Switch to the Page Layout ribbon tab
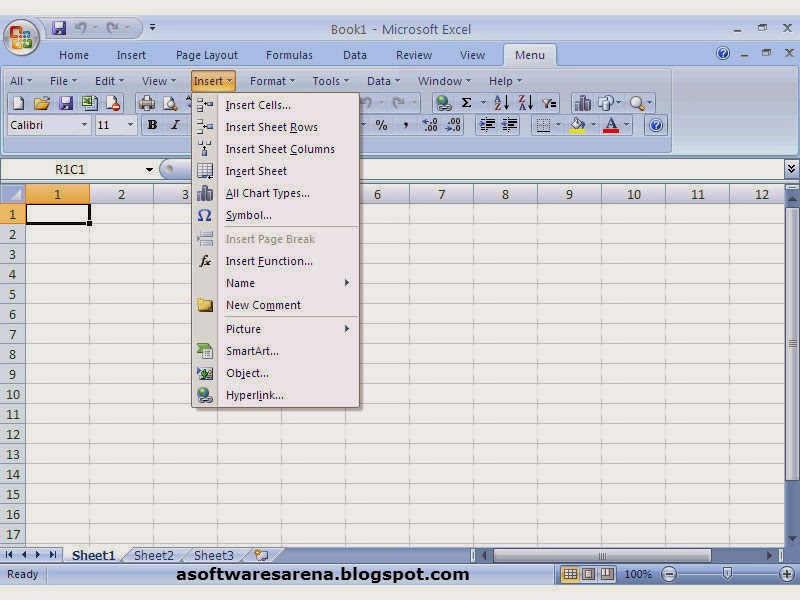800x600 pixels. click(x=207, y=55)
